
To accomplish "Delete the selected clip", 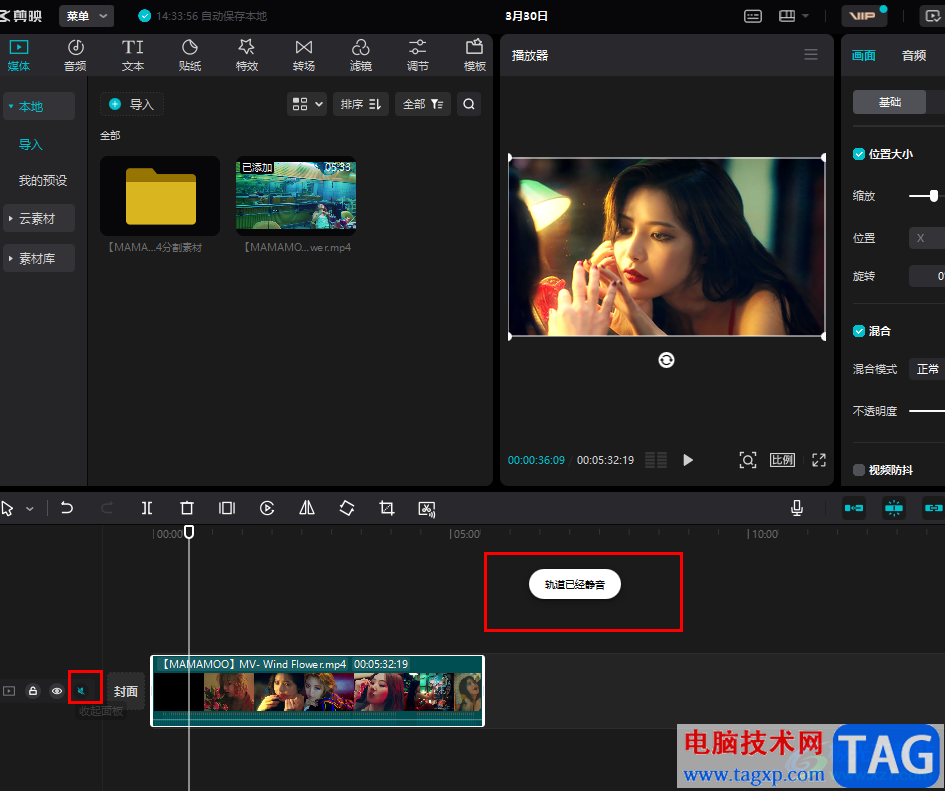I will (187, 508).
